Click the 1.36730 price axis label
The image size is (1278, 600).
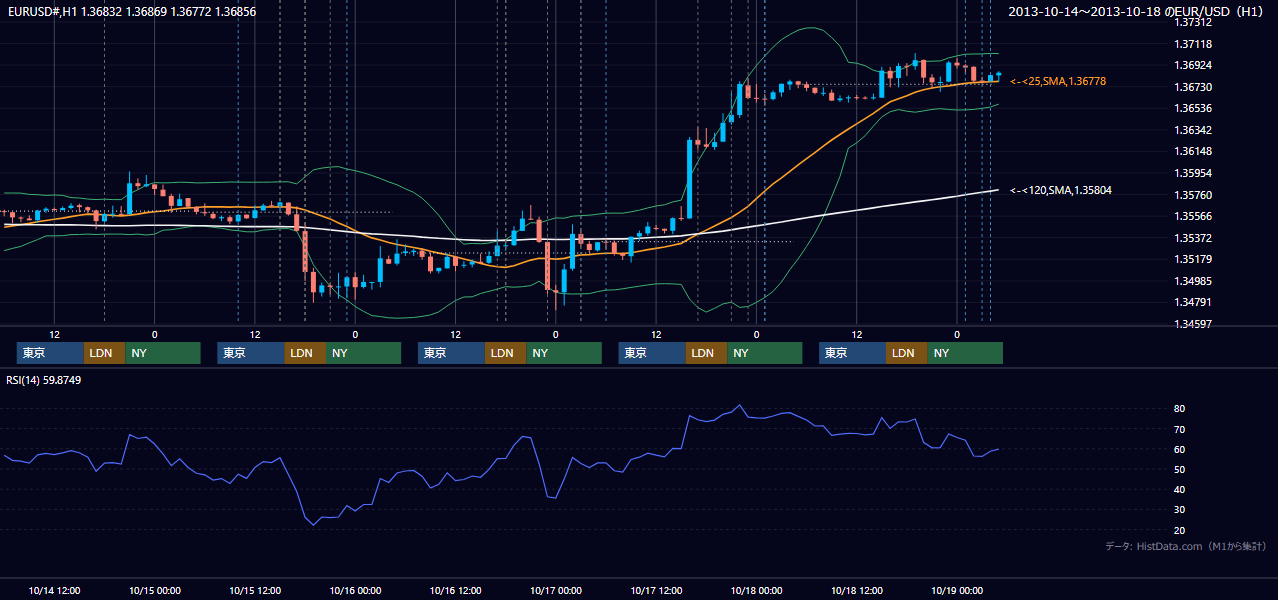[1193, 87]
